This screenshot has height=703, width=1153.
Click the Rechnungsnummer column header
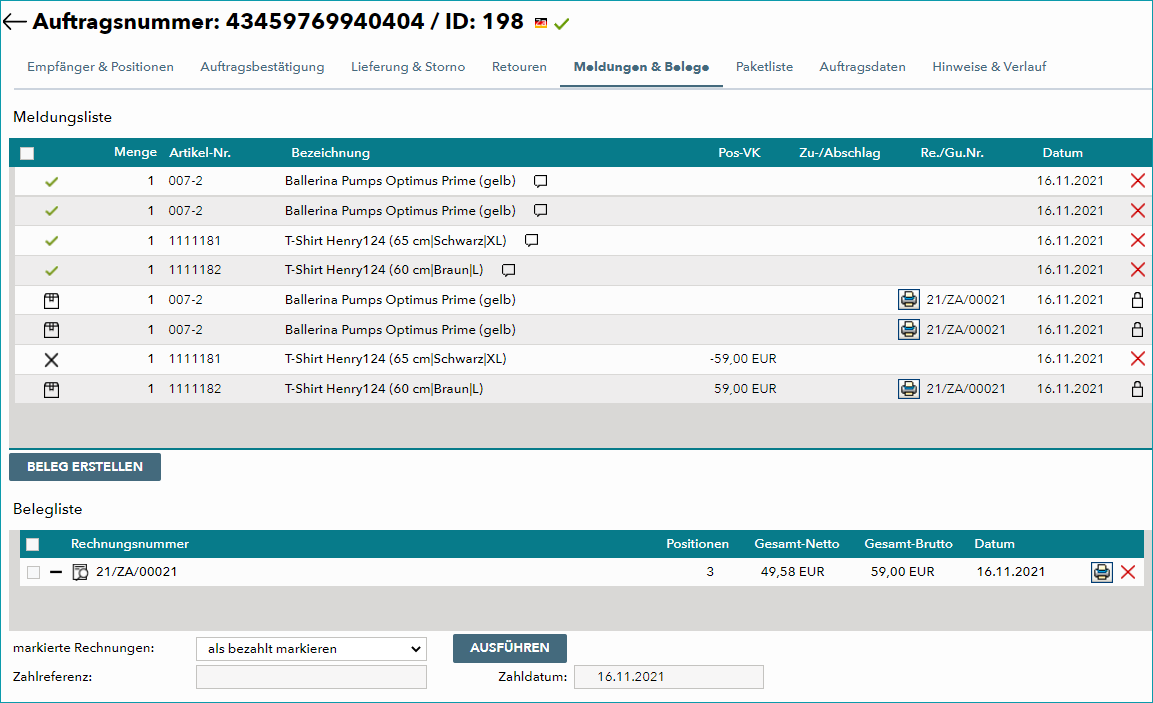[x=130, y=544]
